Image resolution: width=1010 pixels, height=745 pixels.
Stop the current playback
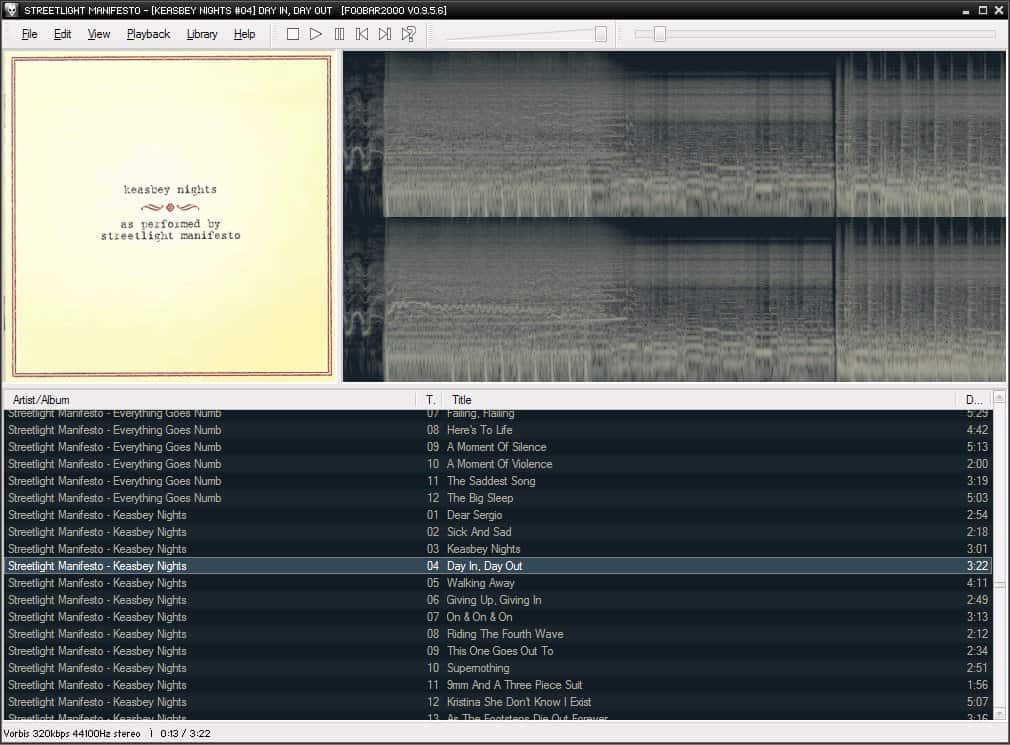coord(292,33)
